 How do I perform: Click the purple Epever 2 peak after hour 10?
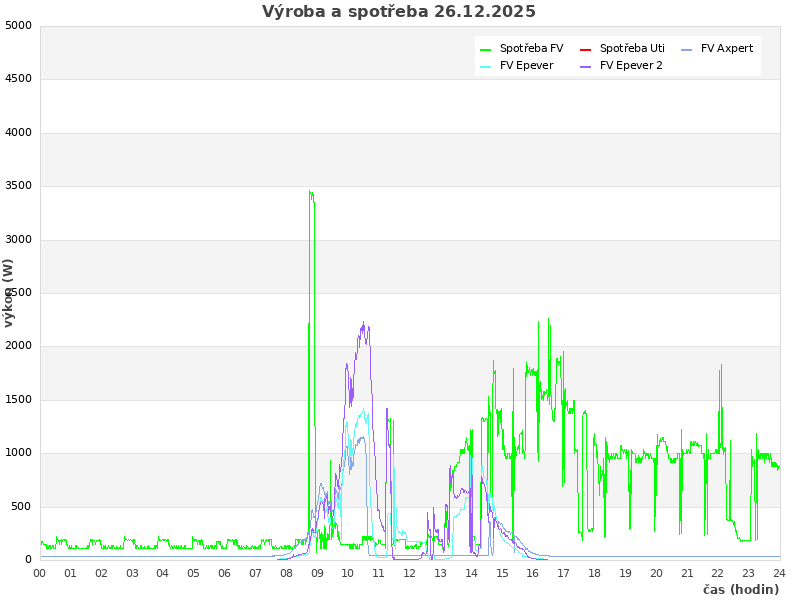click(x=363, y=324)
